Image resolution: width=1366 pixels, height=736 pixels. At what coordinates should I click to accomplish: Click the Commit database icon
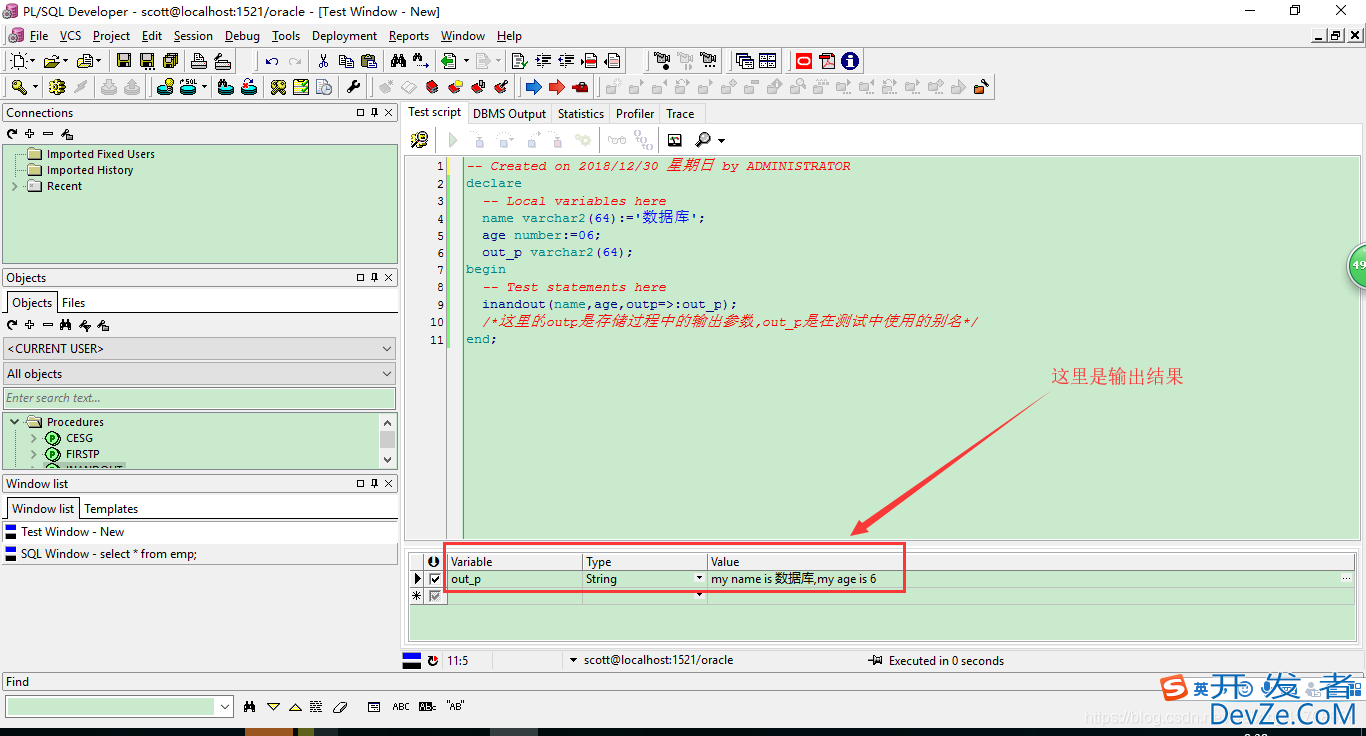108,87
